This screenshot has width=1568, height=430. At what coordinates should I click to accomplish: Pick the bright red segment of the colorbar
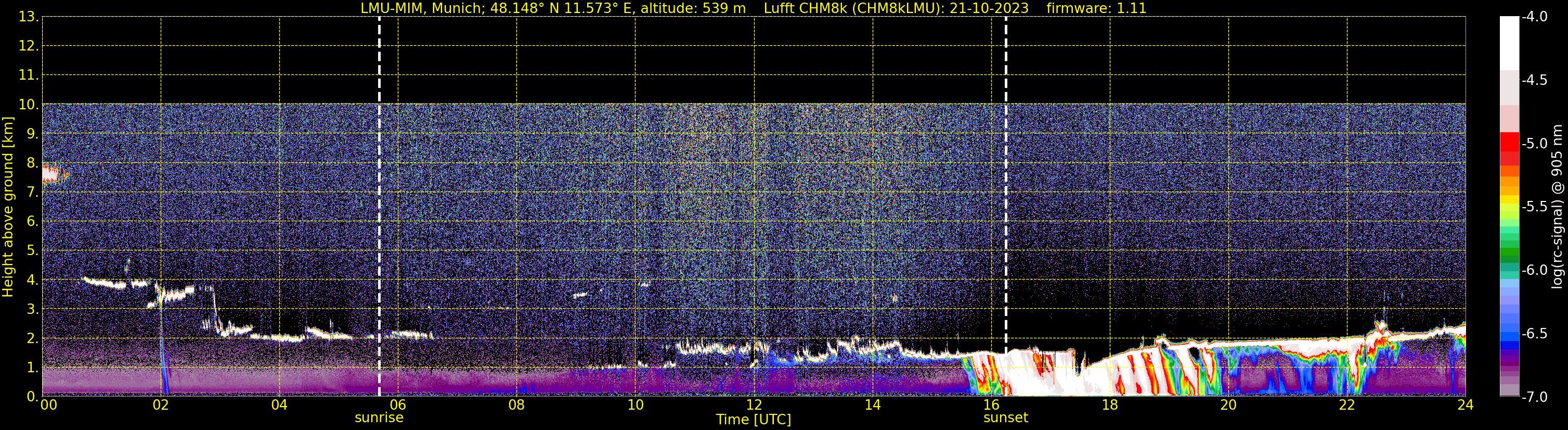(x=1510, y=142)
